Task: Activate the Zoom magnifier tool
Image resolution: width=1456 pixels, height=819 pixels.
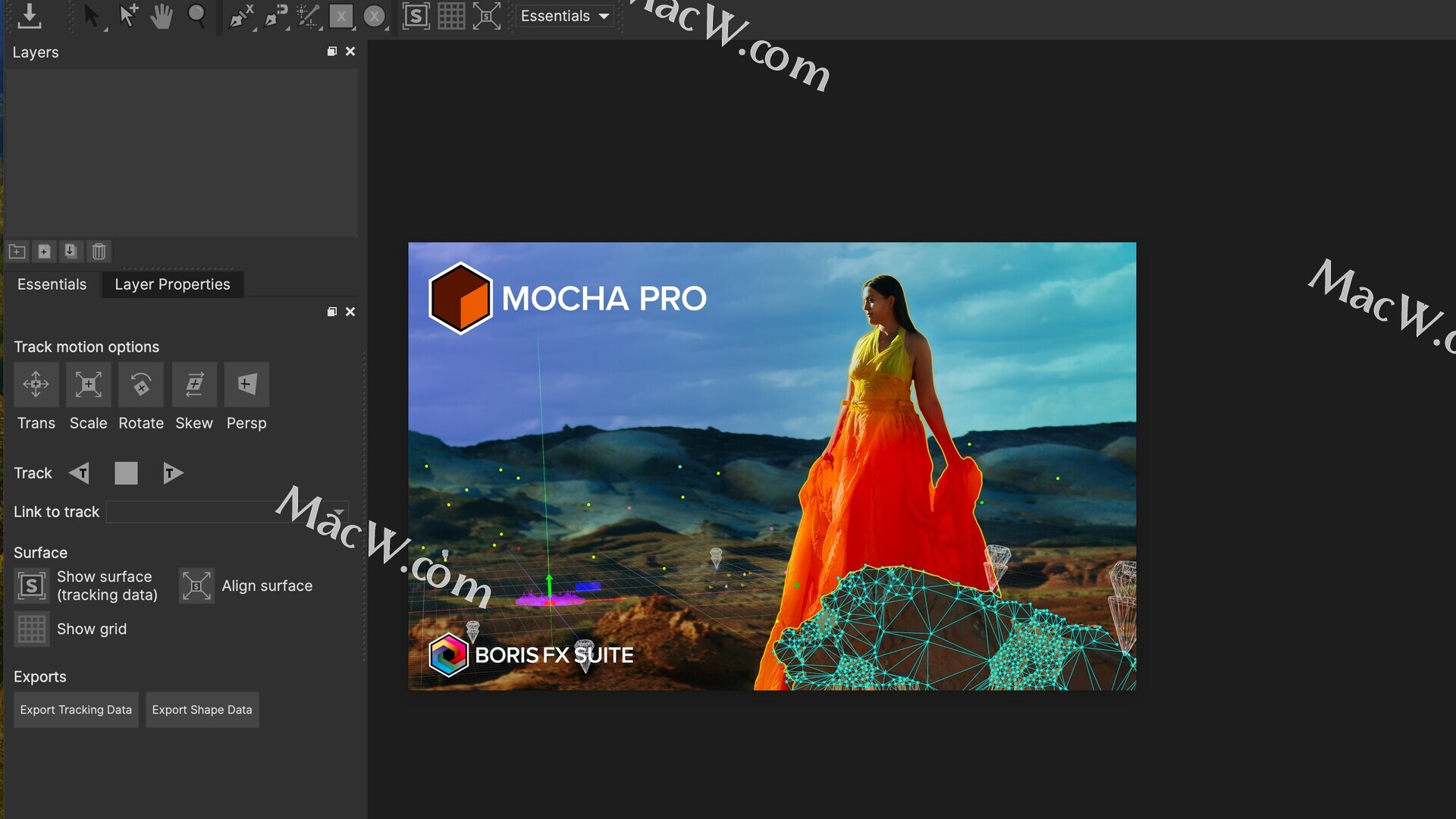Action: 196,16
